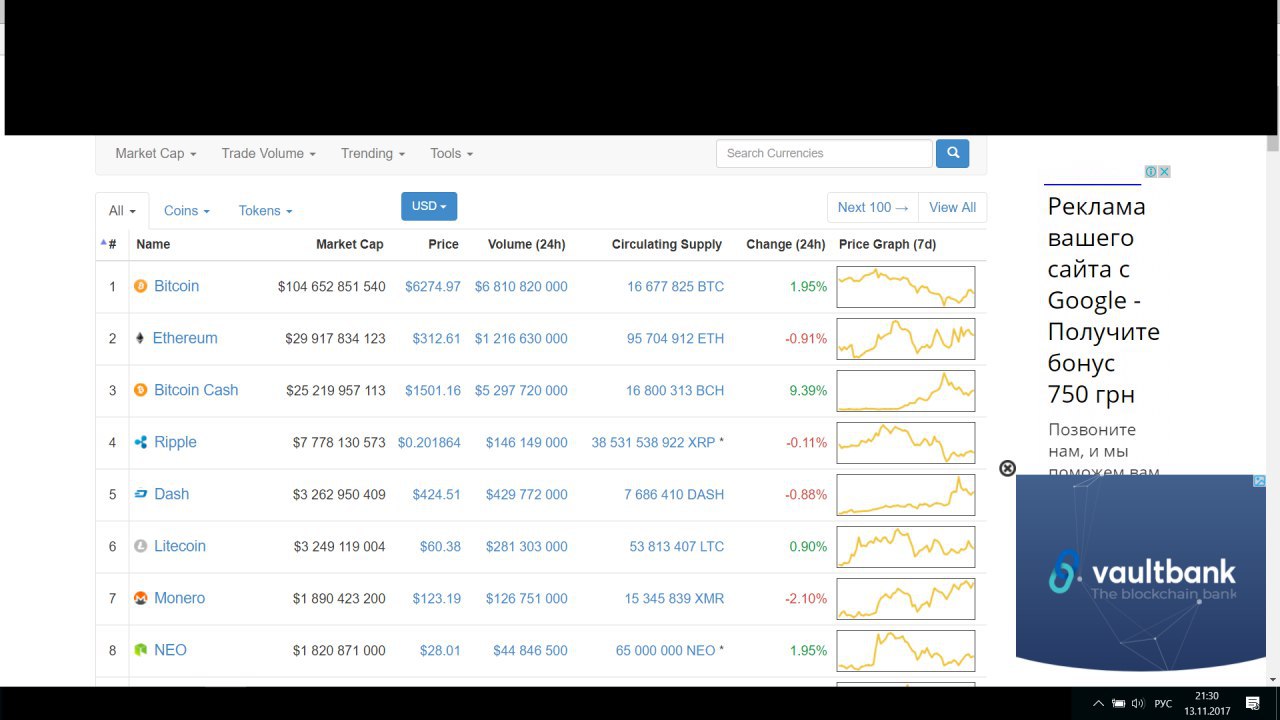Click the Litecoin logo icon
This screenshot has height=720, width=1280.
point(141,546)
